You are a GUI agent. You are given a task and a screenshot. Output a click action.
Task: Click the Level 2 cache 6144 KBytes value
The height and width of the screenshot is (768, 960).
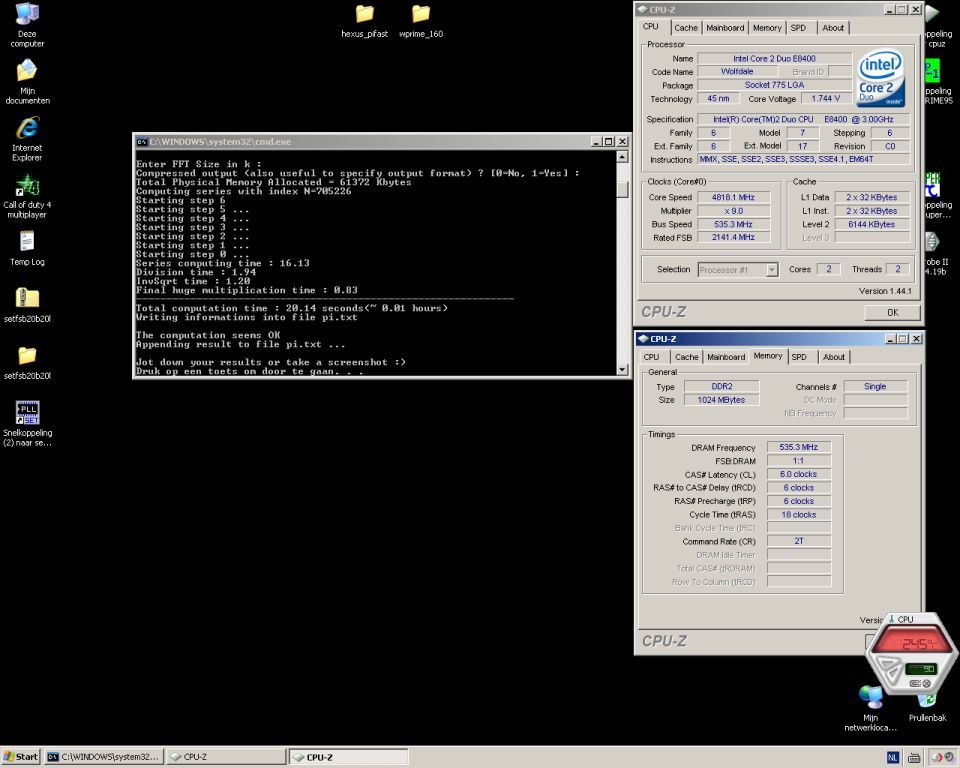coord(871,224)
